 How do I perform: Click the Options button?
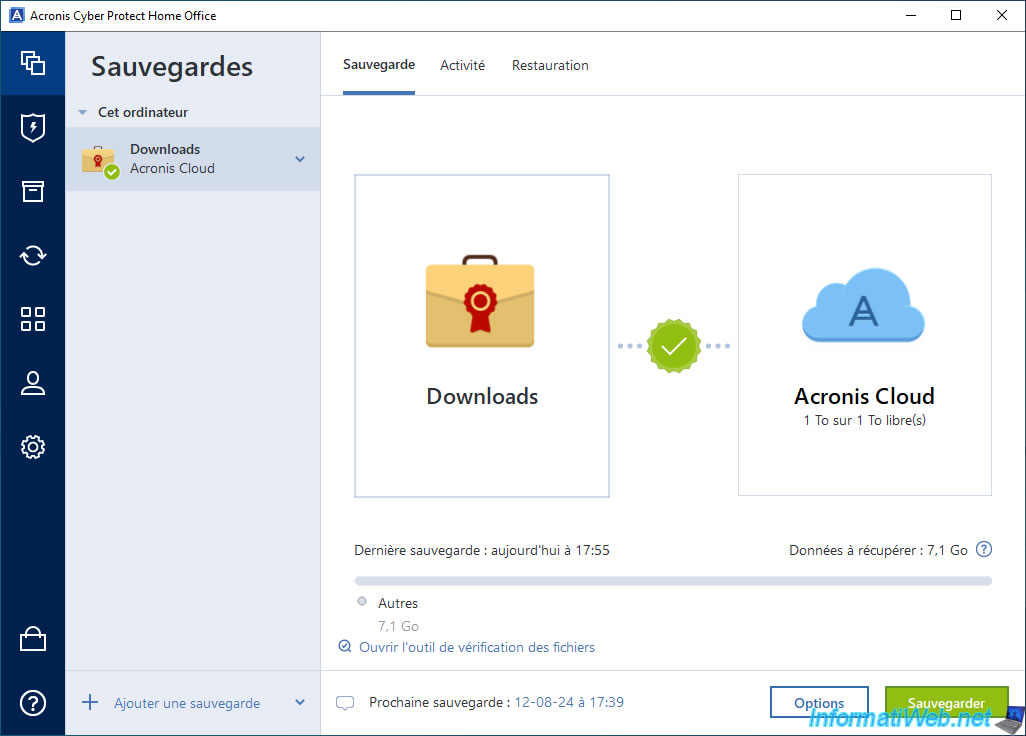click(819, 703)
